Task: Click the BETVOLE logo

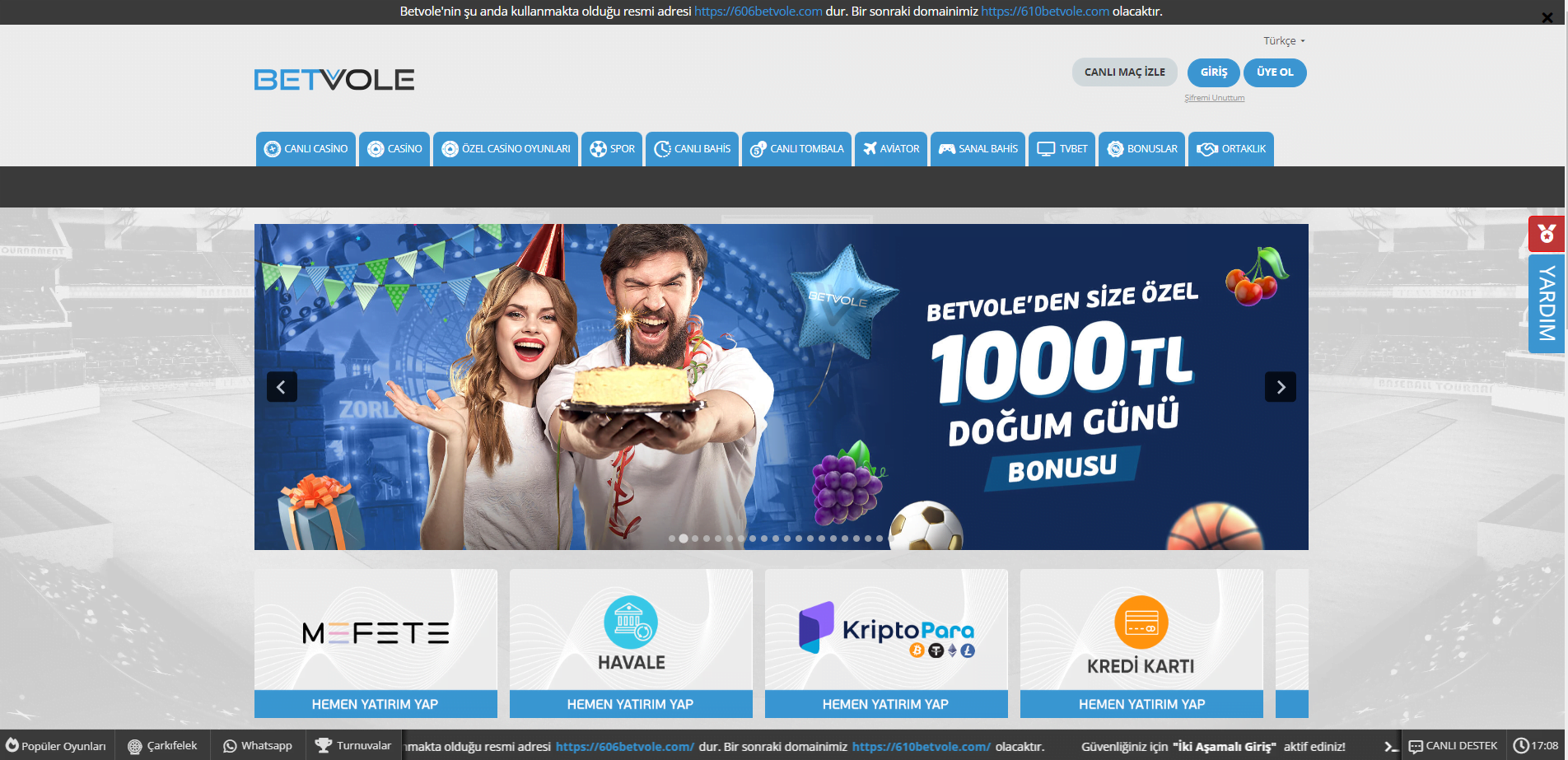Action: tap(334, 80)
